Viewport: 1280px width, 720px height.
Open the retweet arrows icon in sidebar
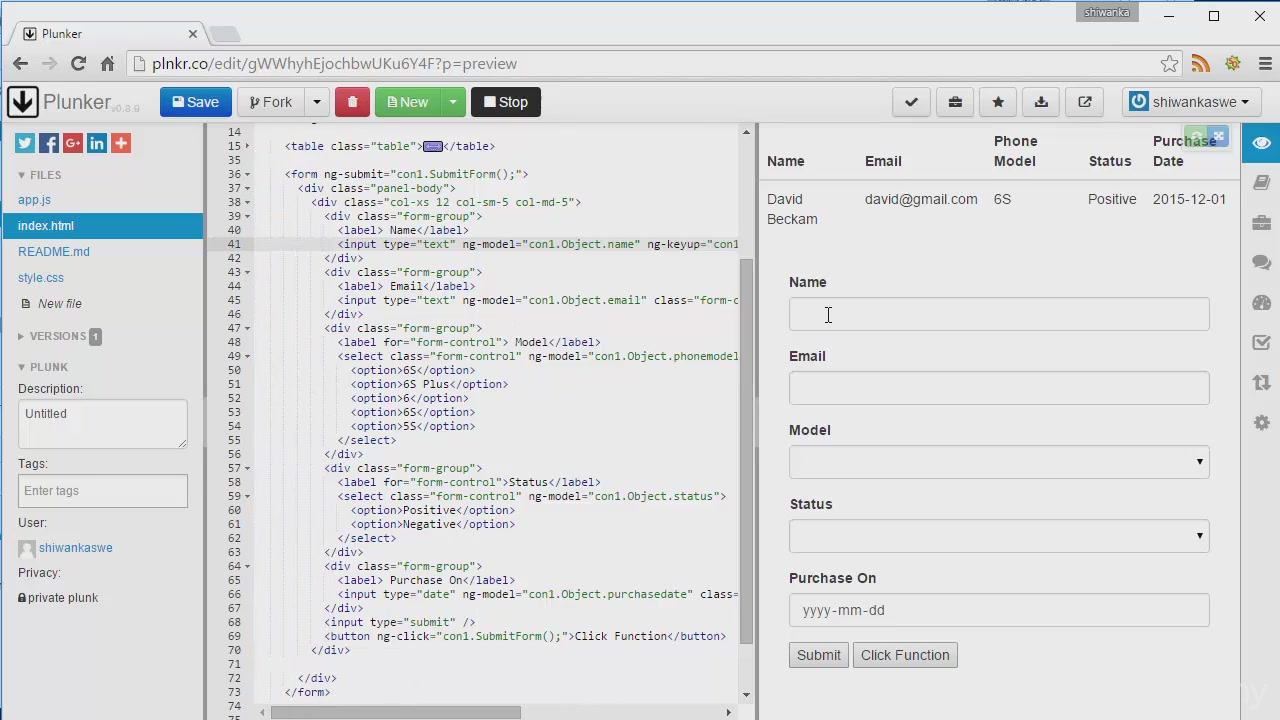pyautogui.click(x=1261, y=383)
